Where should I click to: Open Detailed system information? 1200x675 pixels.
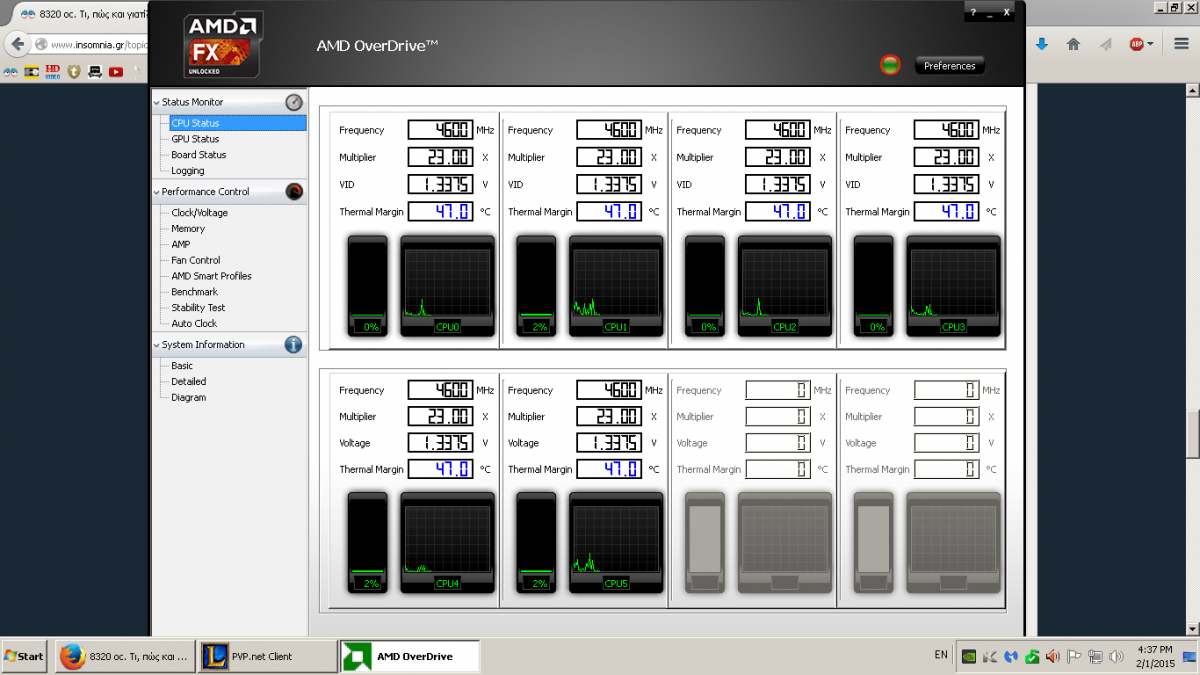tap(189, 382)
